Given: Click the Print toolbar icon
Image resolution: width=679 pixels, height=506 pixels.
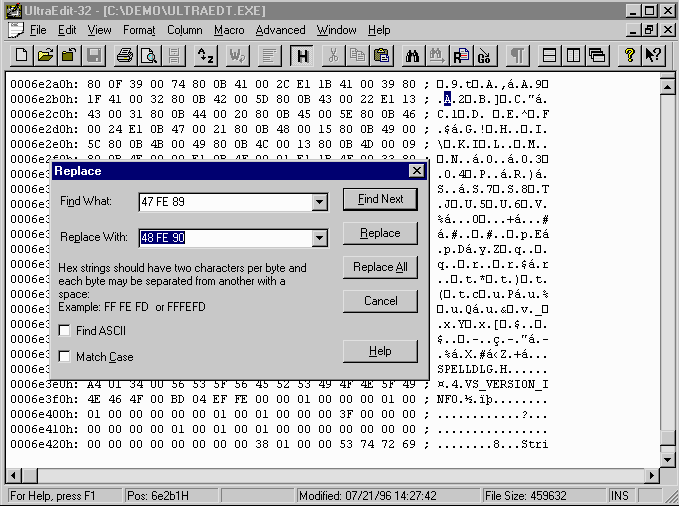Looking at the screenshot, I should pos(125,55).
